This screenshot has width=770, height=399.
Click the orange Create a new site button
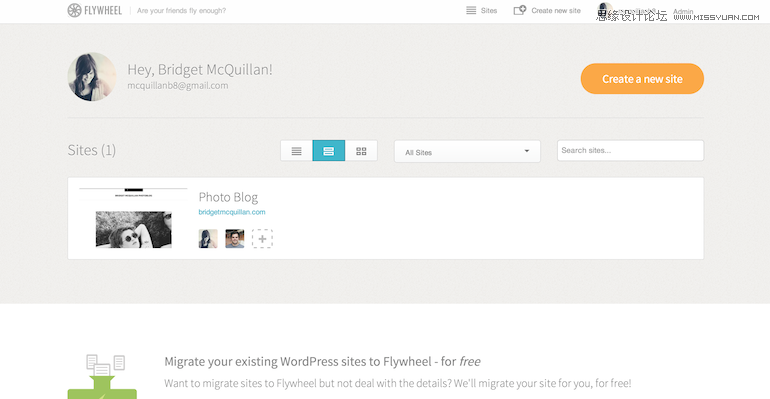[642, 79]
